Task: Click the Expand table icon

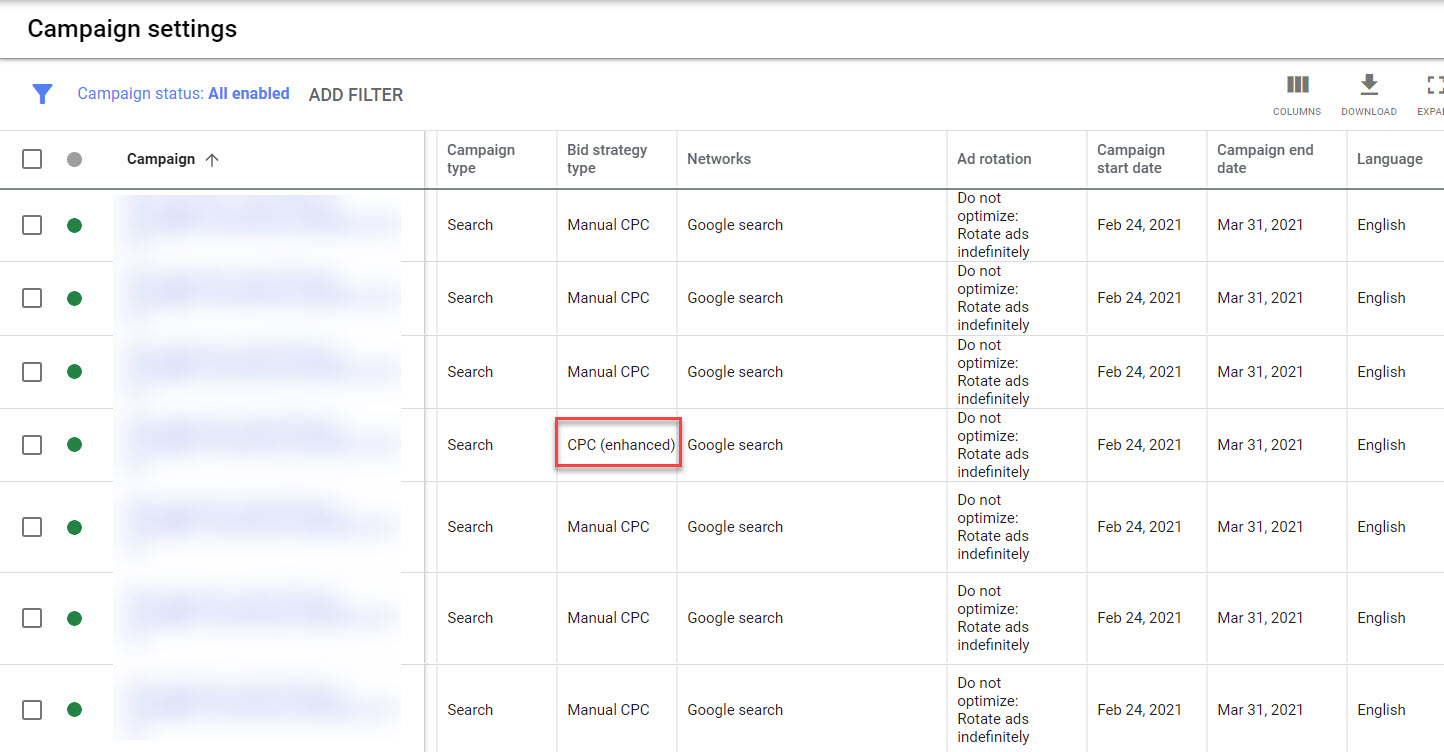Action: (1435, 86)
